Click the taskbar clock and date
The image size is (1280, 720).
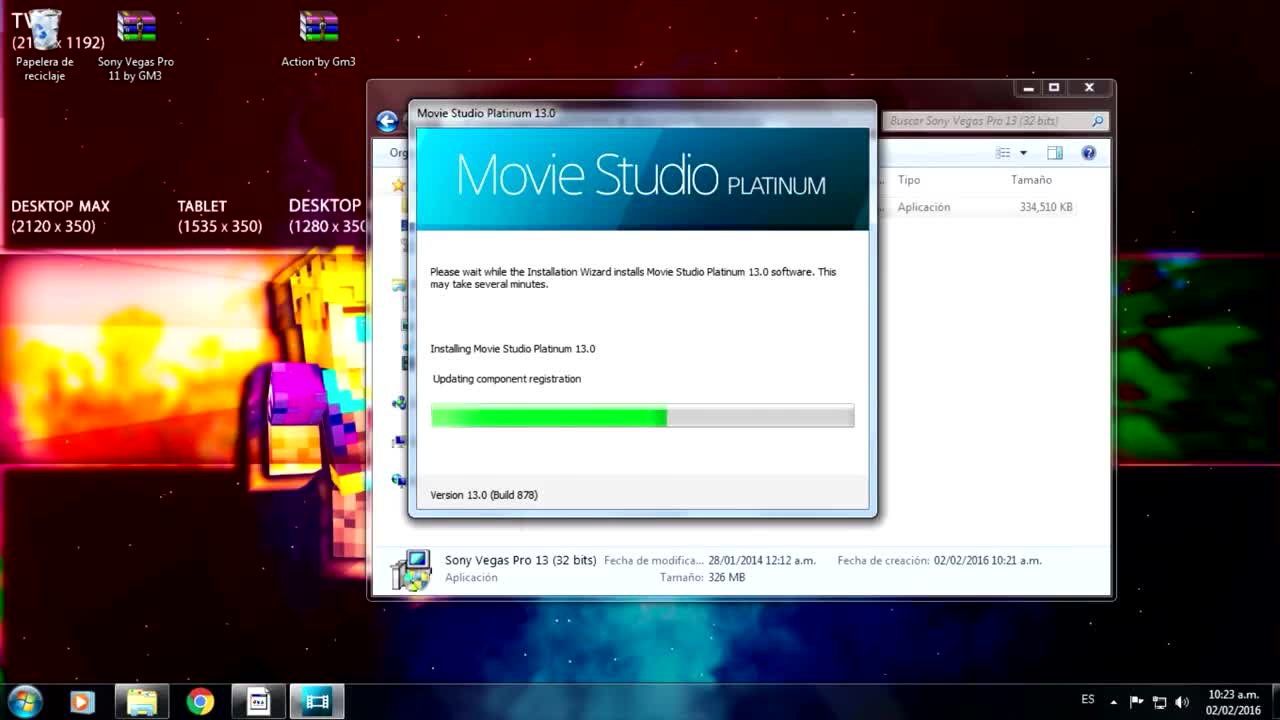tap(1232, 702)
